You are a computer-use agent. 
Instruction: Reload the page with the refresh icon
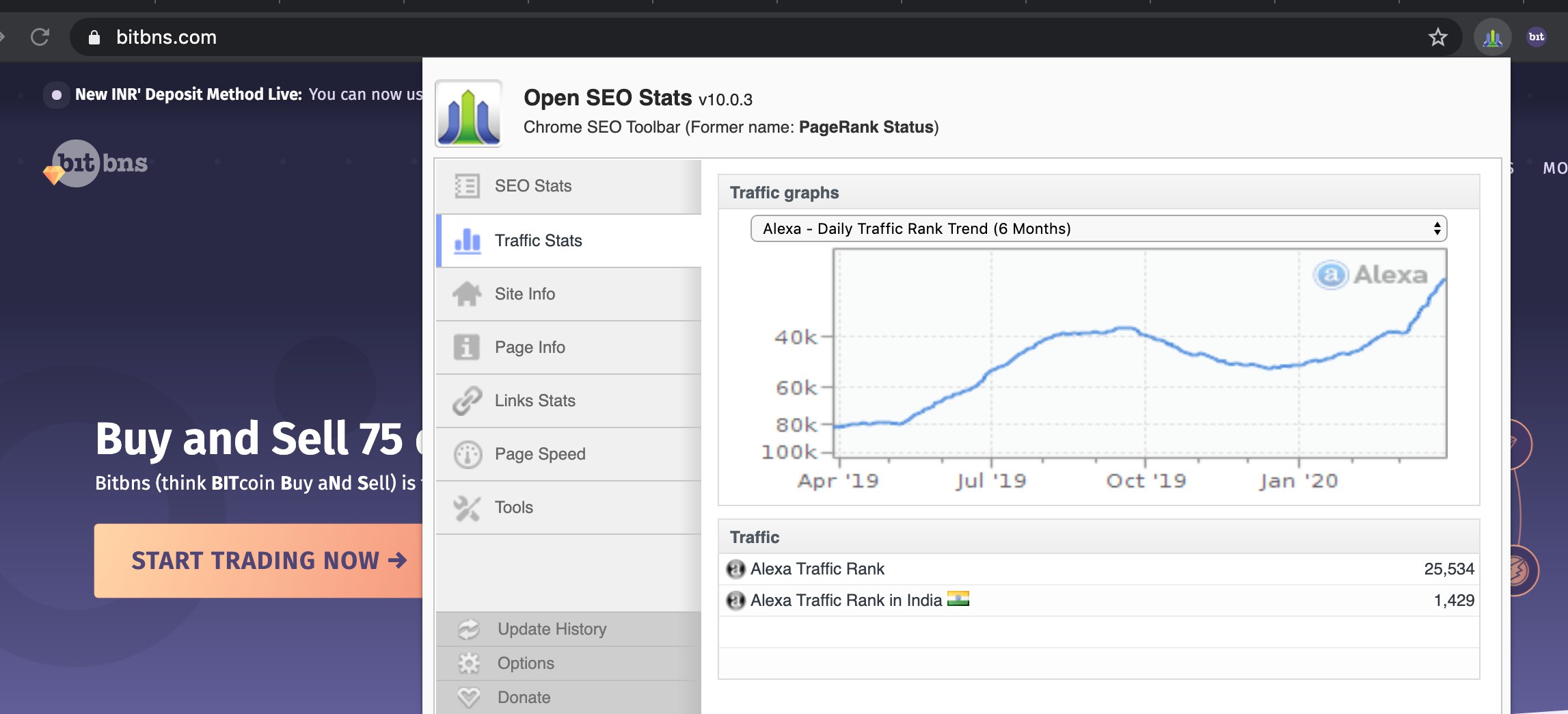pos(40,37)
